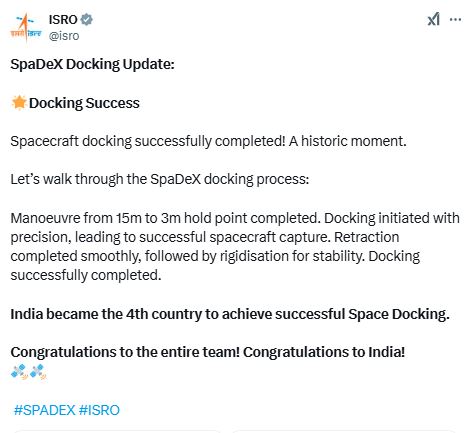466x433 pixels.
Task: Open Grok explain icon in post header
Action: click(434, 19)
